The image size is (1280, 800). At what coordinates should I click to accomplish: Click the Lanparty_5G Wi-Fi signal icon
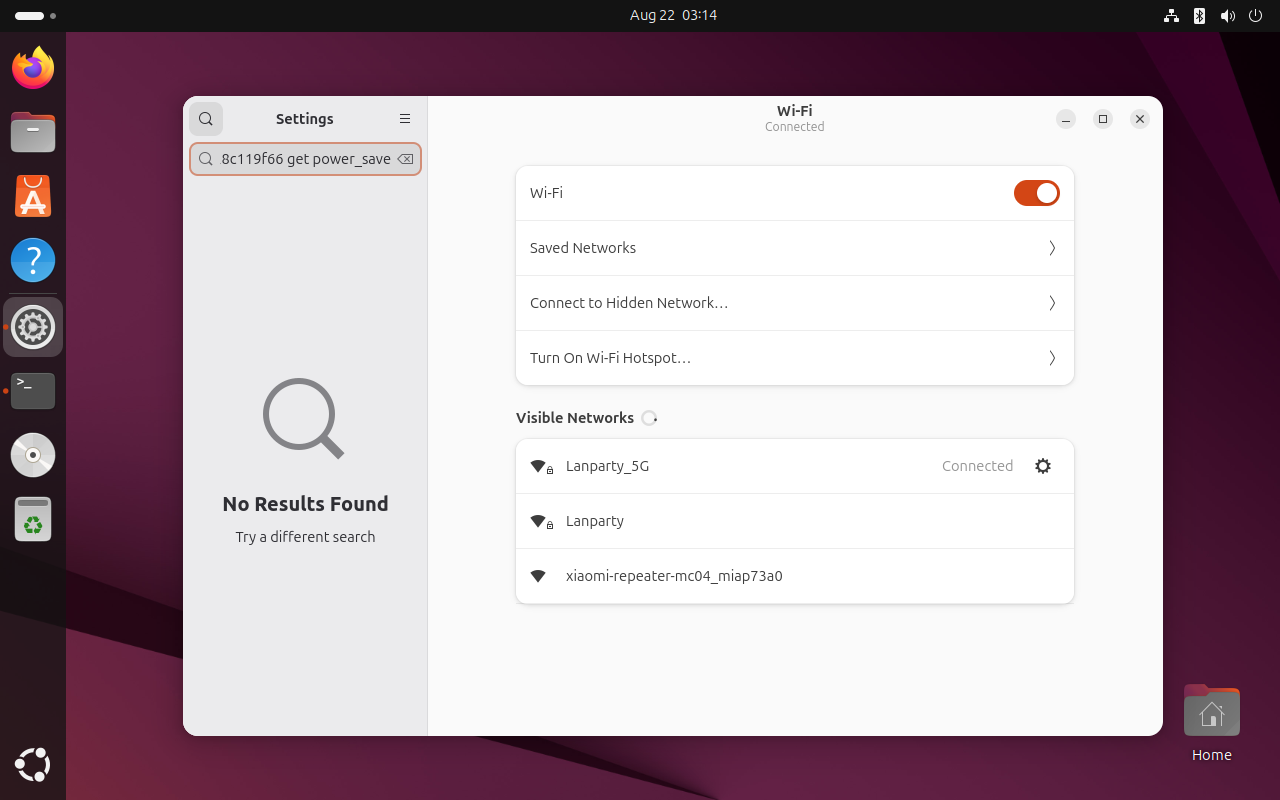click(x=541, y=466)
